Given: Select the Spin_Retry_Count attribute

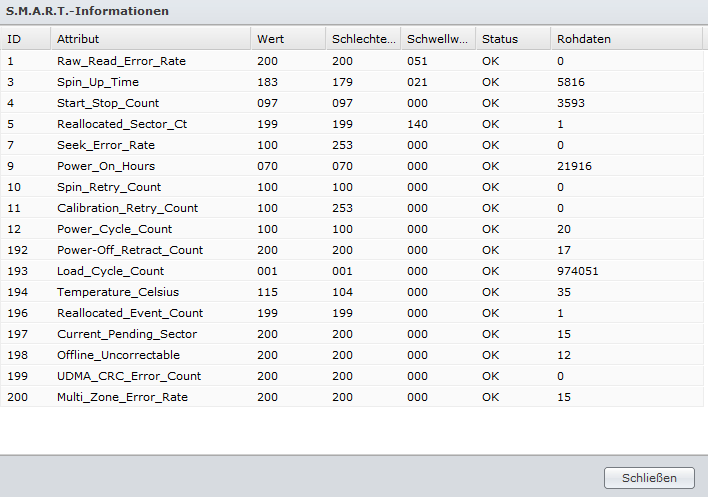Looking at the screenshot, I should click(x=109, y=187).
